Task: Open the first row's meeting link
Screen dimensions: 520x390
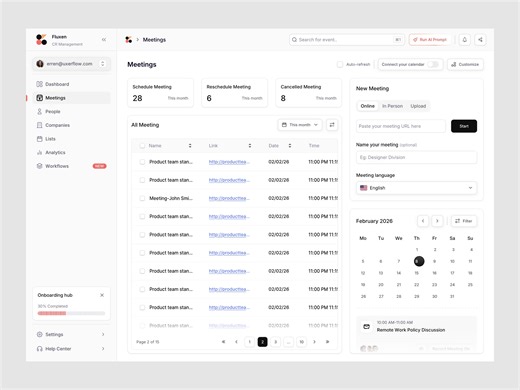Action: (x=229, y=162)
